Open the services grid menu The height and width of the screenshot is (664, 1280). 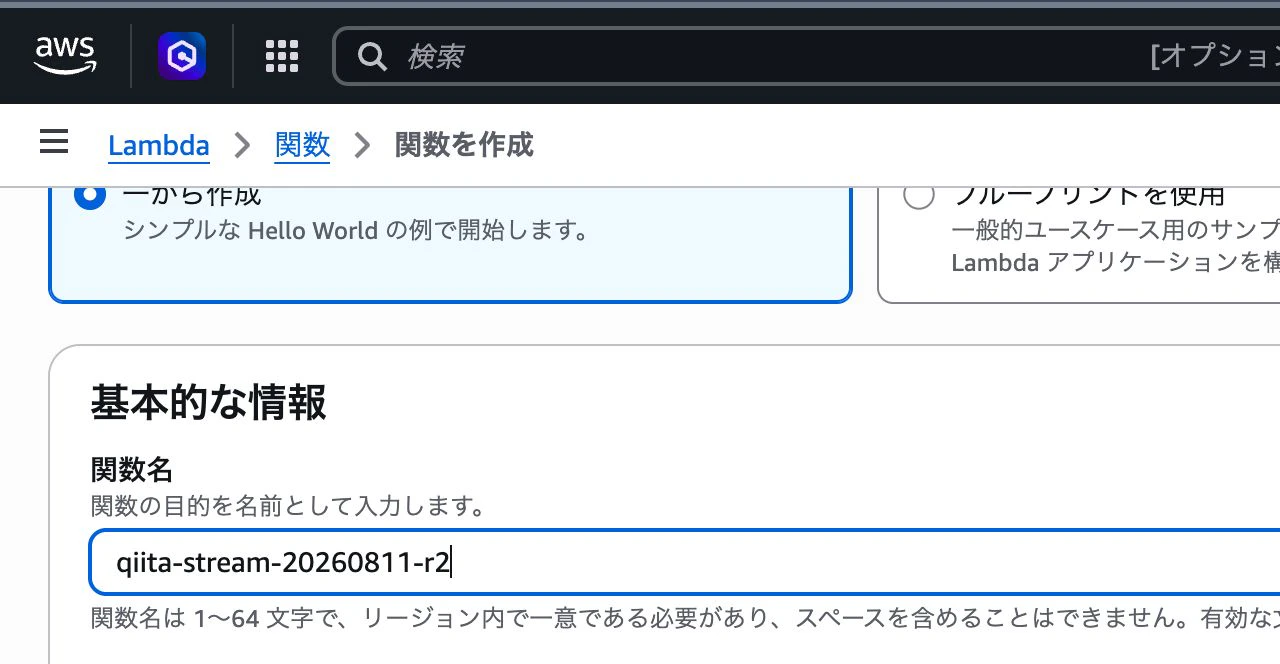282,56
